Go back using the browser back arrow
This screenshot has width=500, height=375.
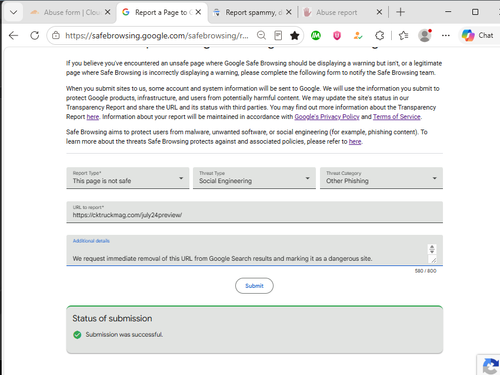(13, 35)
